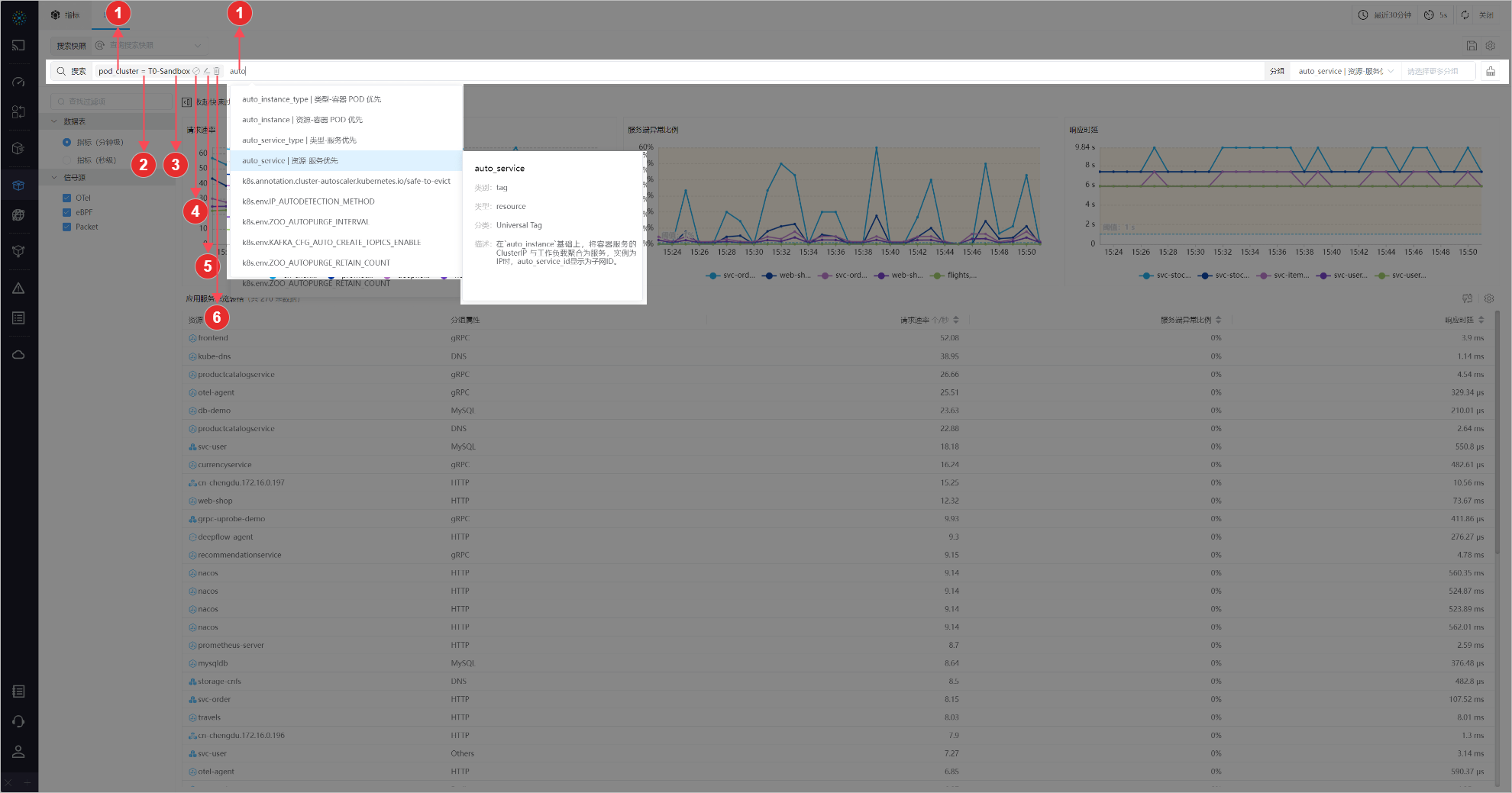Click the refresh icon in top-right toolbar
1512x793 pixels.
coord(1465,15)
